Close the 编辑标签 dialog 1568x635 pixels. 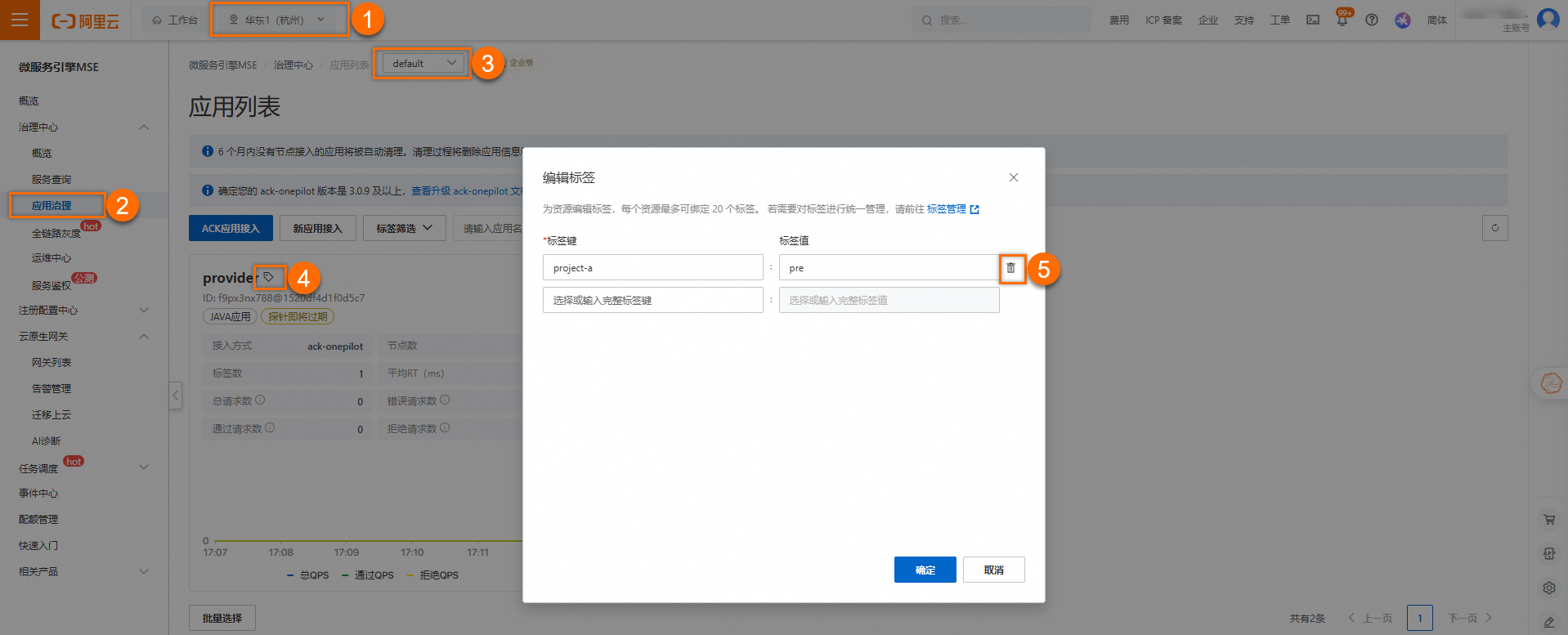[x=1014, y=177]
